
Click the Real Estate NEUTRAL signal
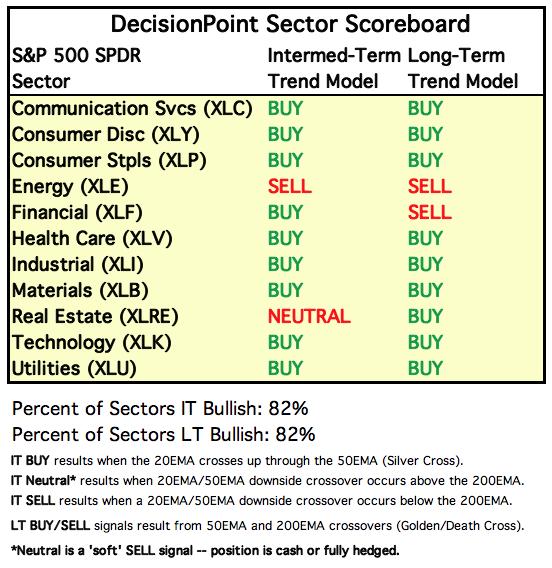tap(309, 316)
